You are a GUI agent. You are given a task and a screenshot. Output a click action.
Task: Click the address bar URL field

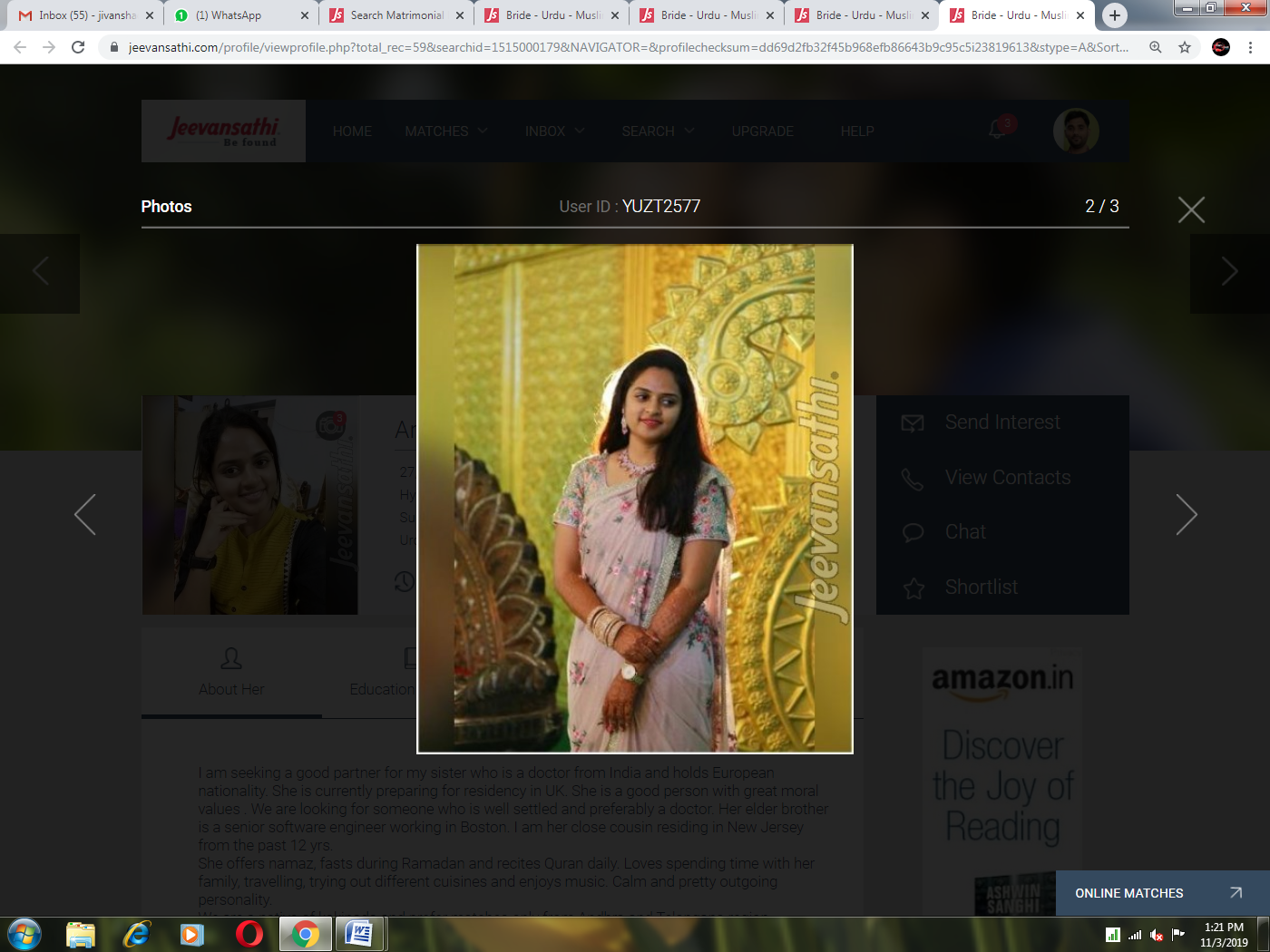pyautogui.click(x=626, y=47)
